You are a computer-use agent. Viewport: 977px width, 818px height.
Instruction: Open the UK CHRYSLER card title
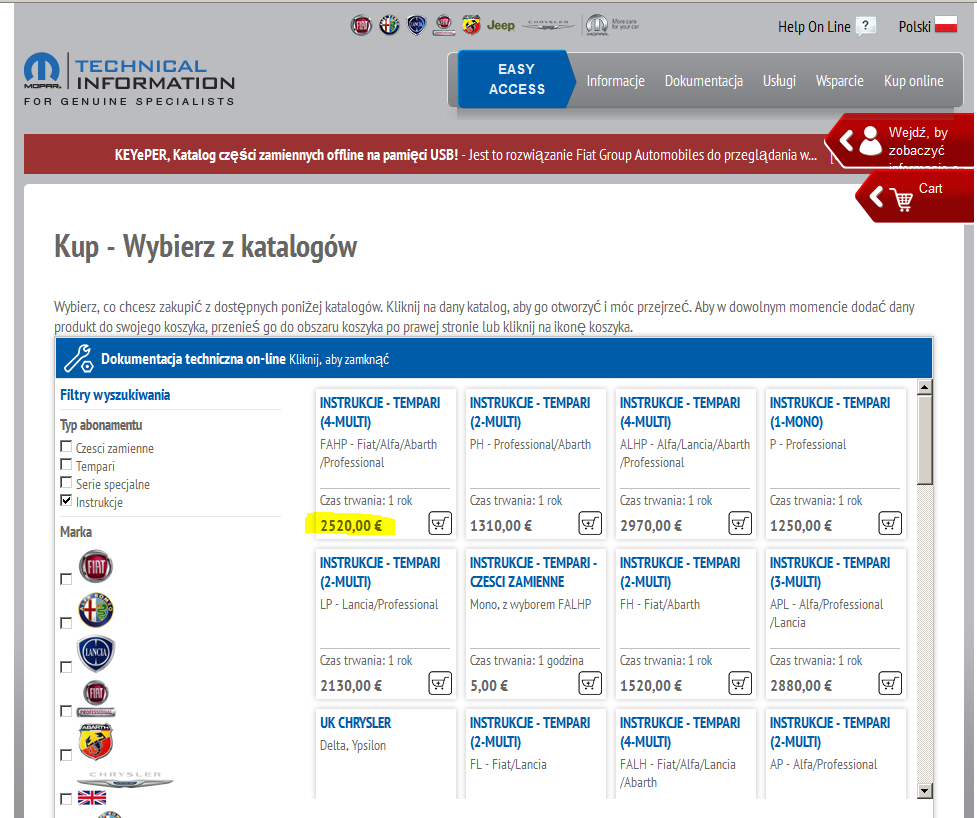pos(355,723)
